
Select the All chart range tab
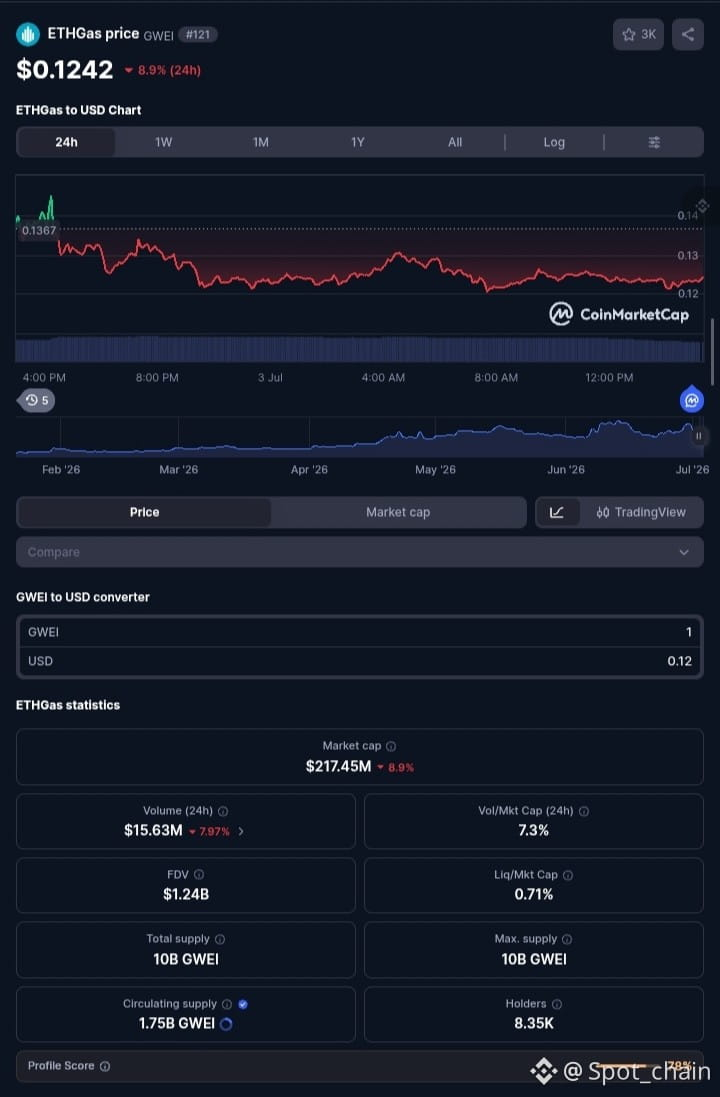pos(455,142)
